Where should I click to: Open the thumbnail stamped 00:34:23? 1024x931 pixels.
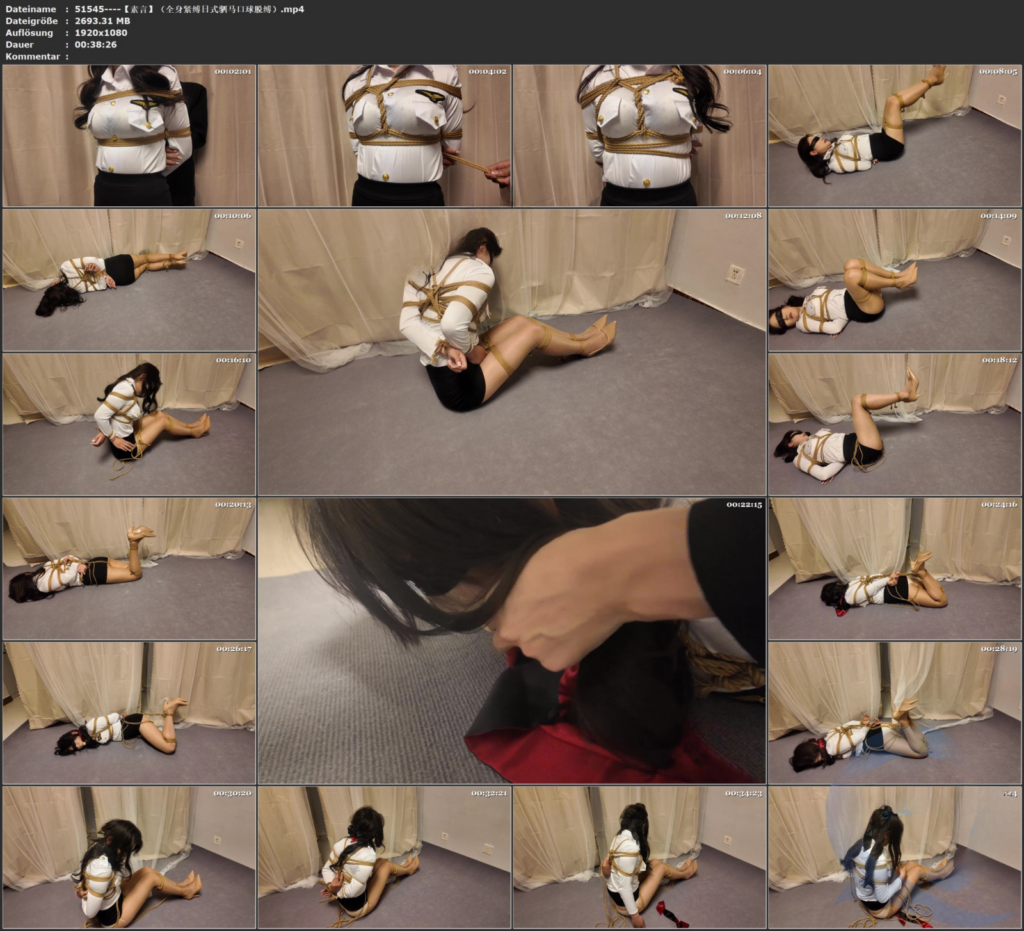coord(639,857)
